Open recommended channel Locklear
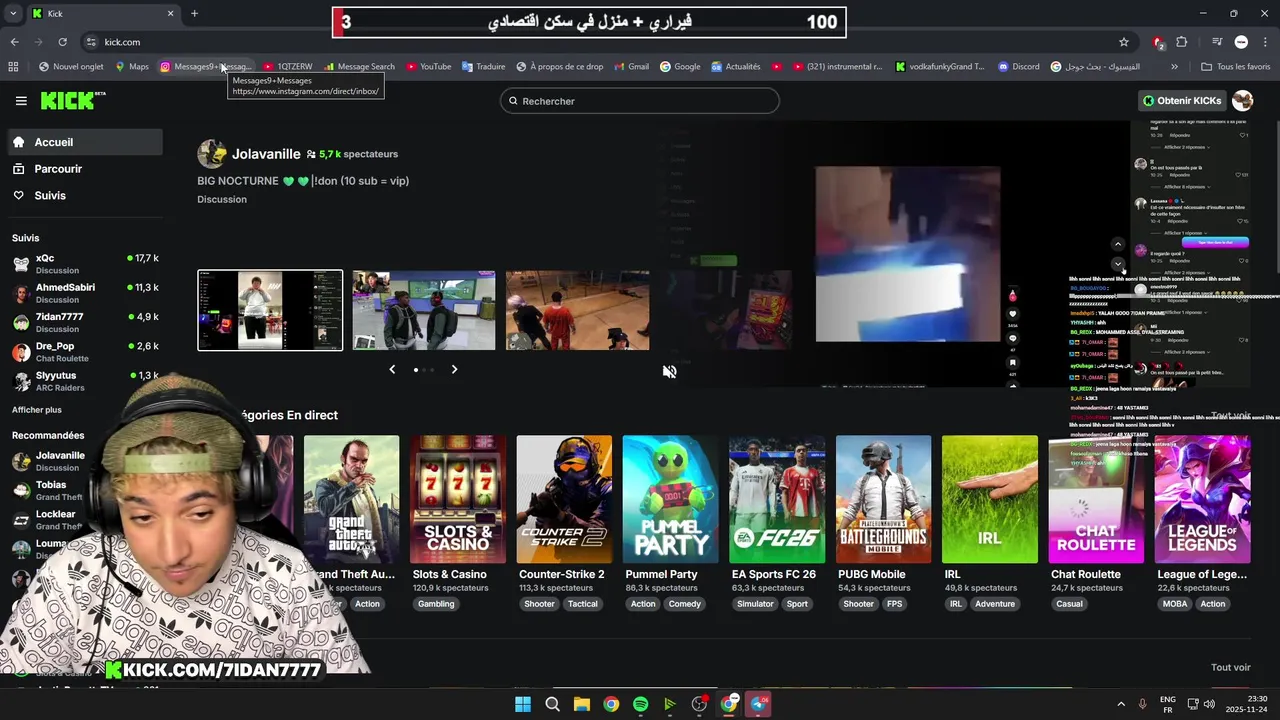The height and width of the screenshot is (720, 1280). [50, 519]
